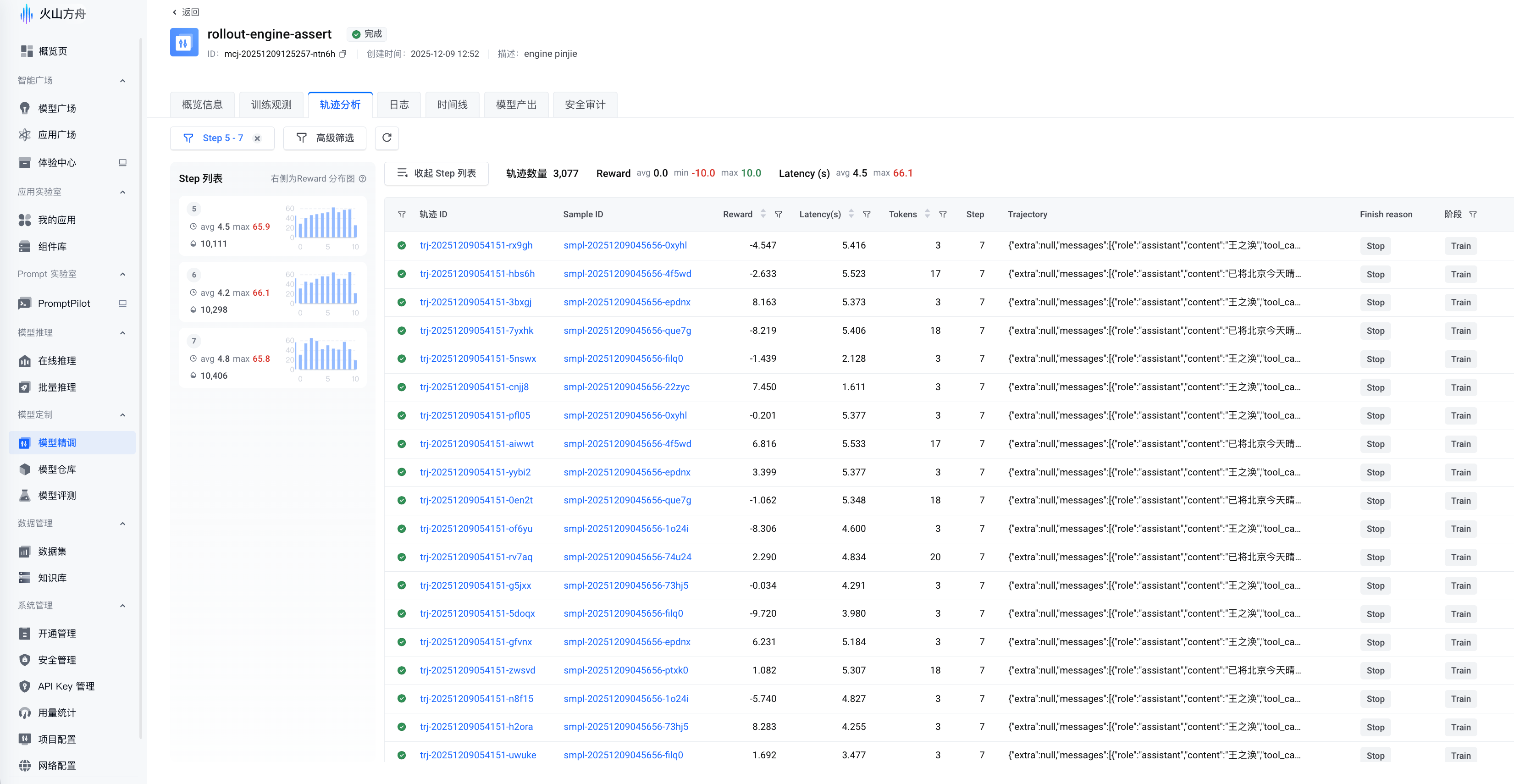Image resolution: width=1514 pixels, height=784 pixels.
Task: Toggle 收起 Step 列表 panel
Action: coord(436,173)
